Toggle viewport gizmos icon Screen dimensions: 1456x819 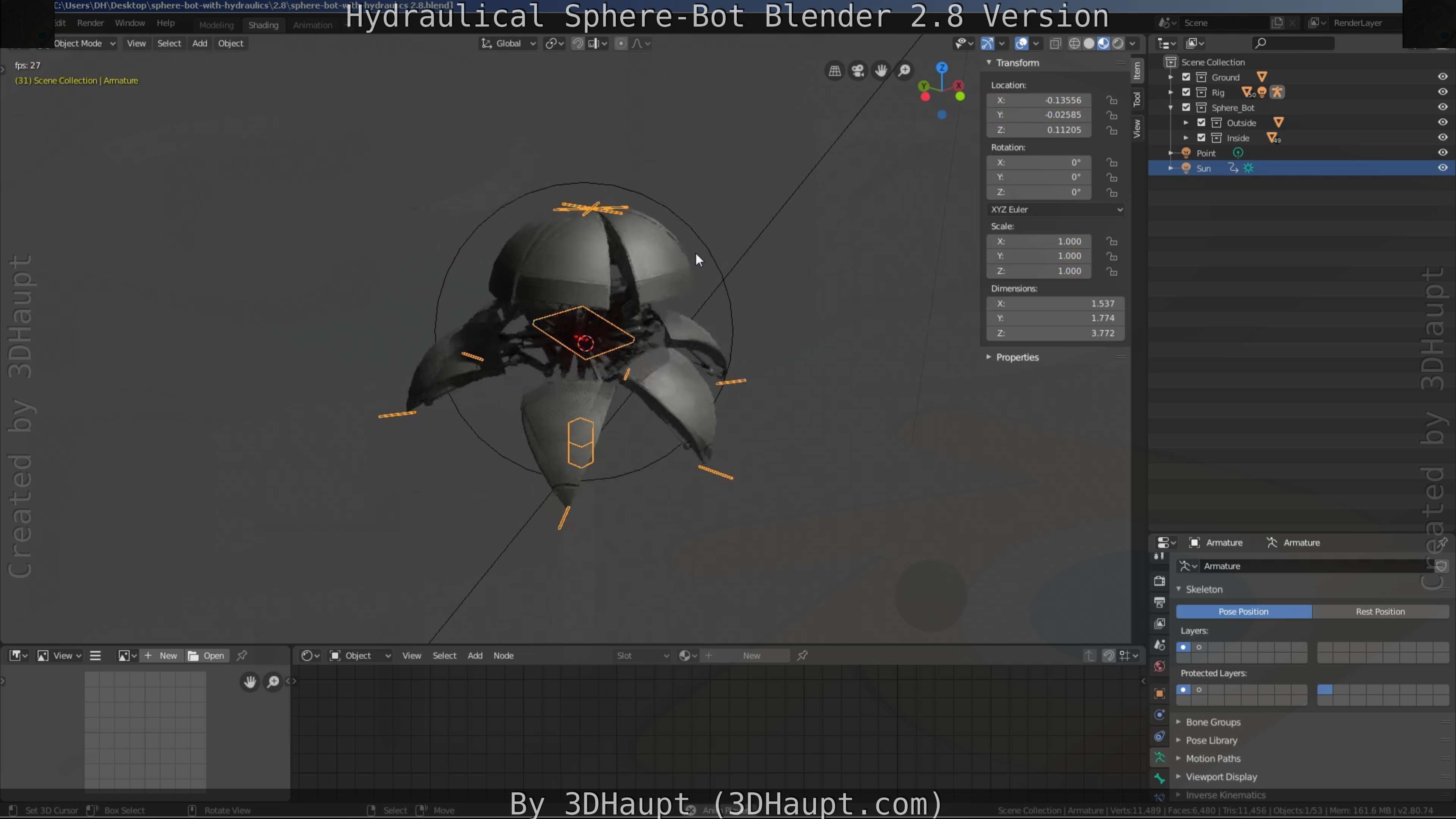987,44
